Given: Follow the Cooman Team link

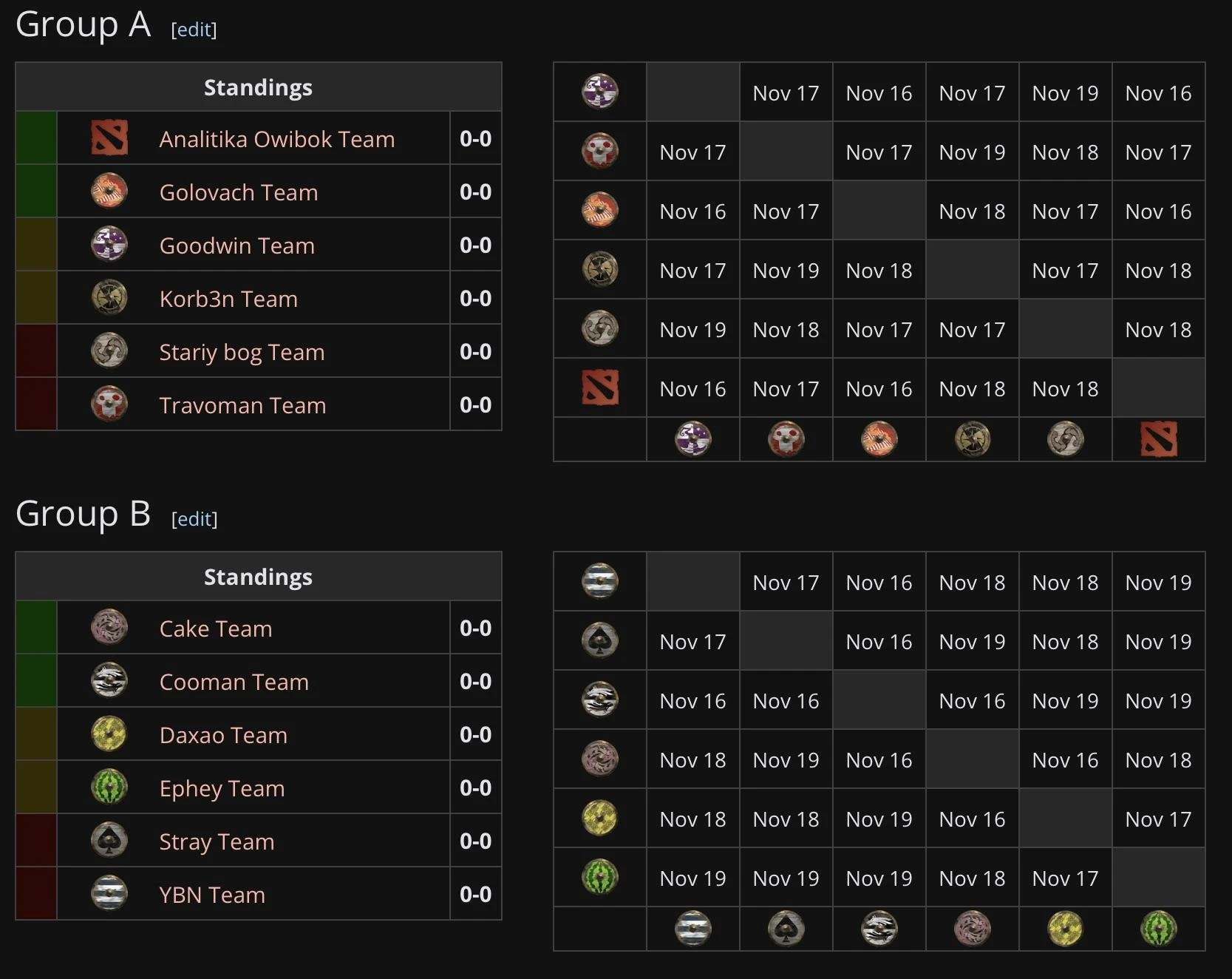Looking at the screenshot, I should click(234, 682).
